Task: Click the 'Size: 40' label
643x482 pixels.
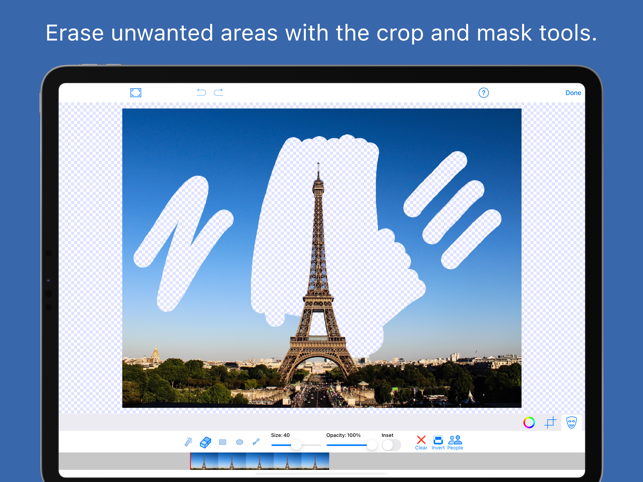Action: coord(280,435)
